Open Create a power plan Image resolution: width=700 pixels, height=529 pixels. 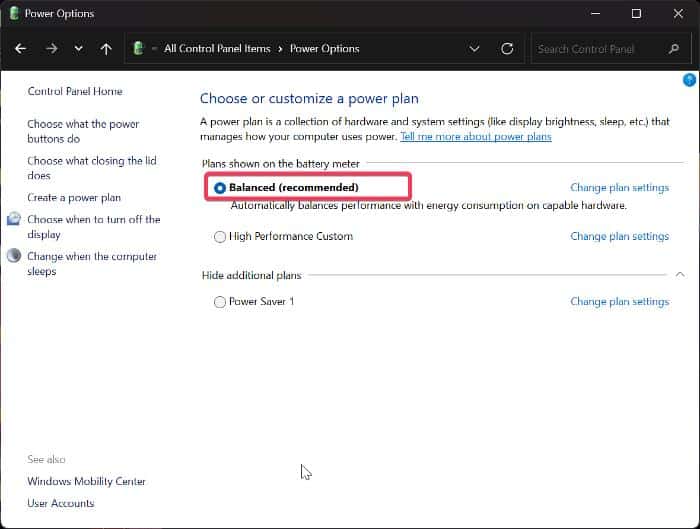coord(74,197)
